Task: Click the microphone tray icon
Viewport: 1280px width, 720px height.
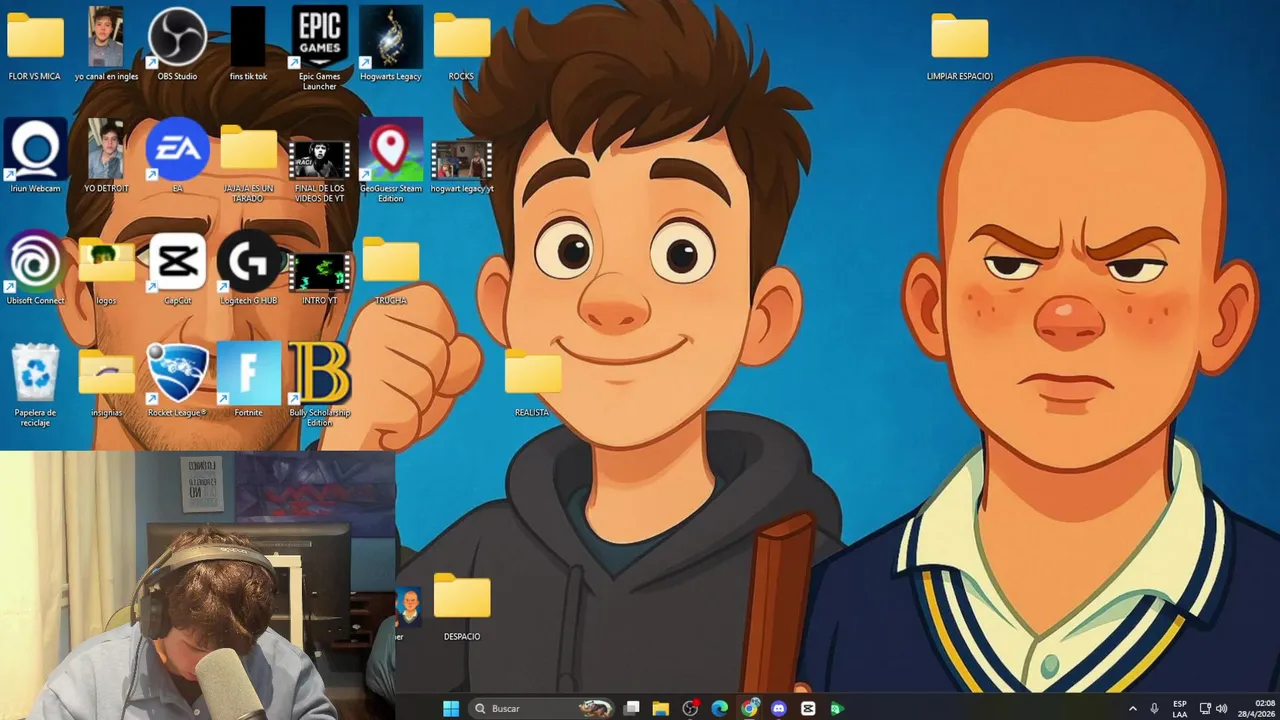Action: click(x=1155, y=708)
